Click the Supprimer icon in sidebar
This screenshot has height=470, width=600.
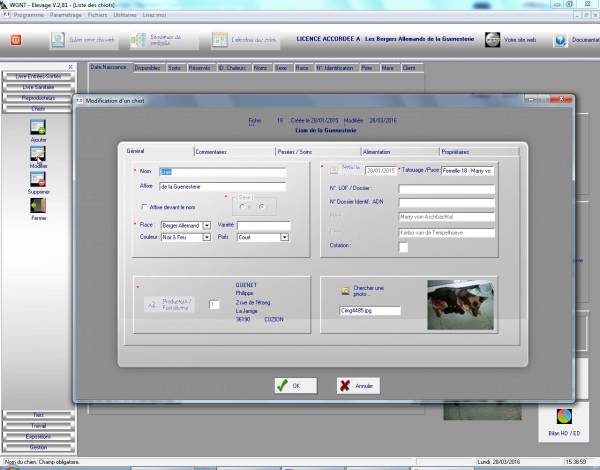38,180
